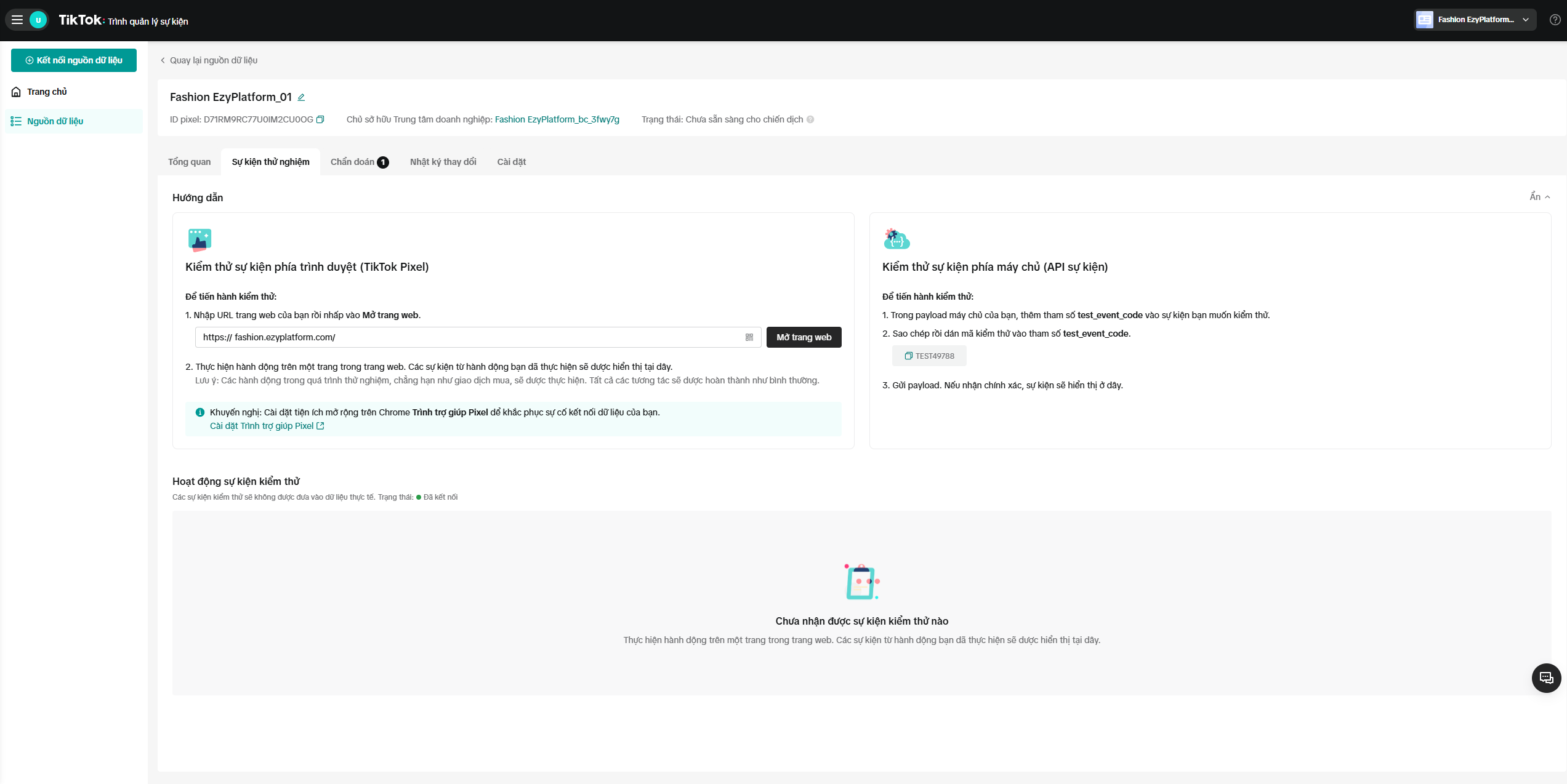The image size is (1567, 784).
Task: Click the Mở trang web button
Action: 804,337
